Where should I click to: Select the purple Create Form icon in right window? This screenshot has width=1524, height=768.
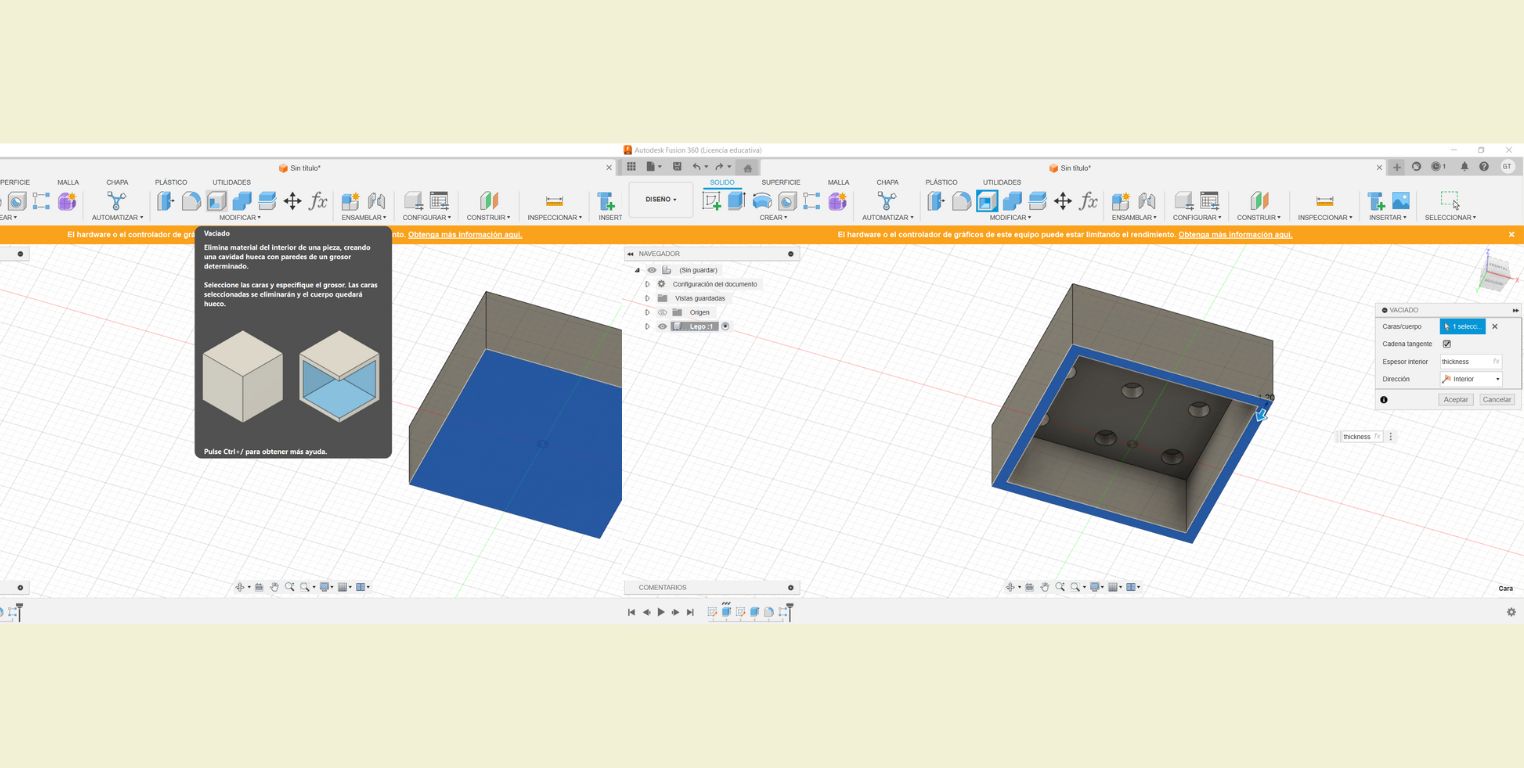(x=837, y=201)
